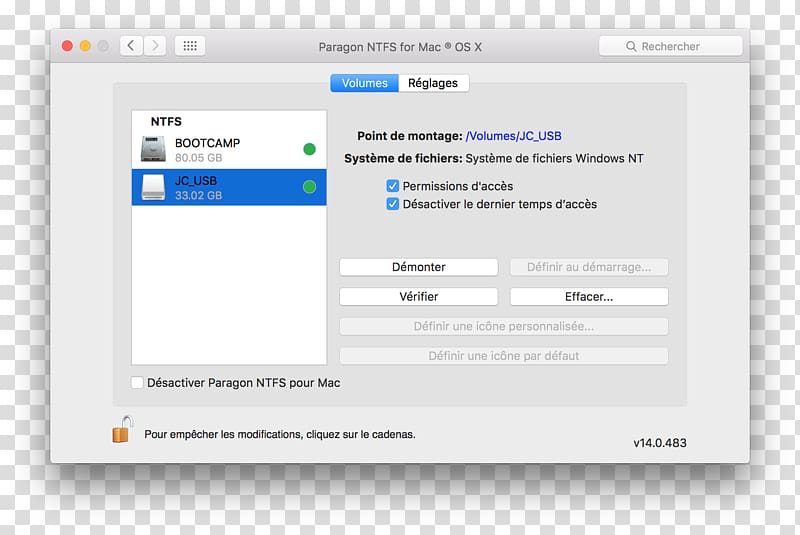Open the Réglages tab
800x535 pixels.
coord(433,83)
